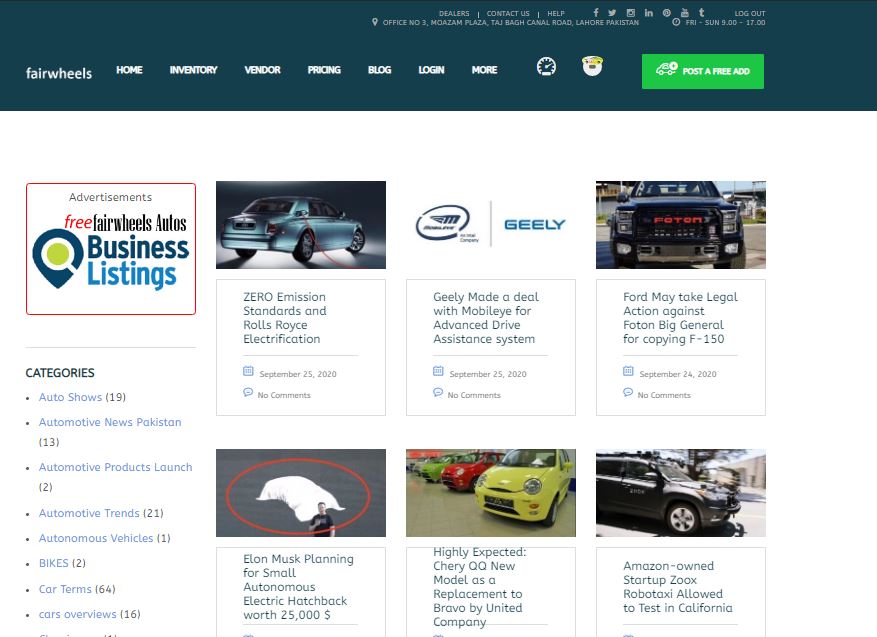The width and height of the screenshot is (877, 637).
Task: Read the Ford Legal Action Foton article
Action: (680, 318)
